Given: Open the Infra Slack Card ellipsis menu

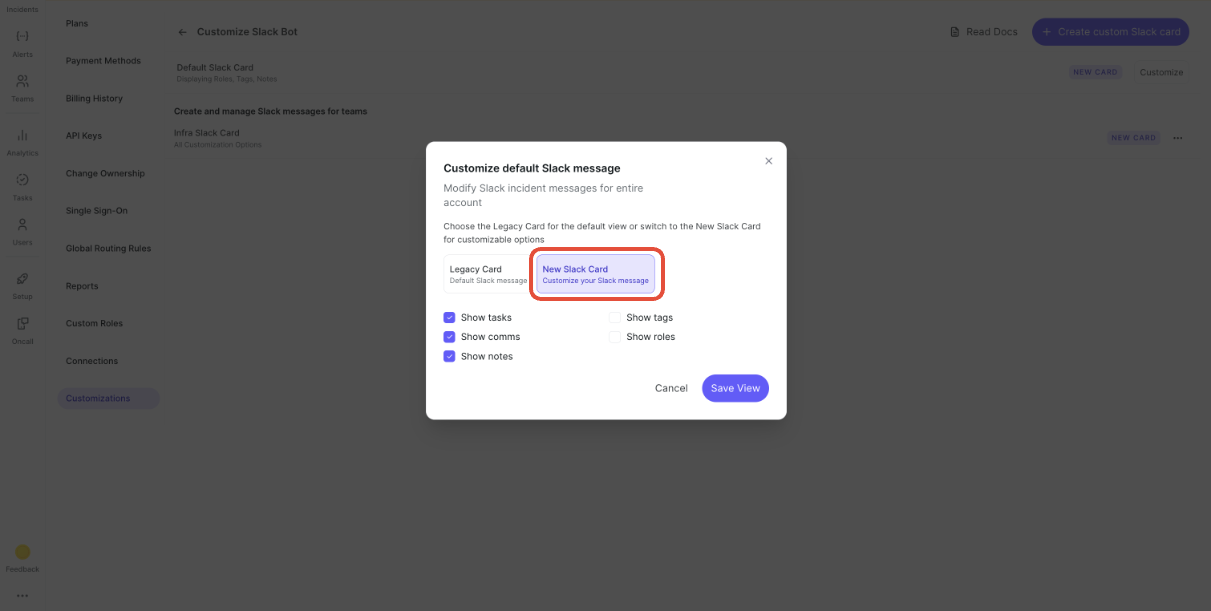Looking at the screenshot, I should (1177, 138).
